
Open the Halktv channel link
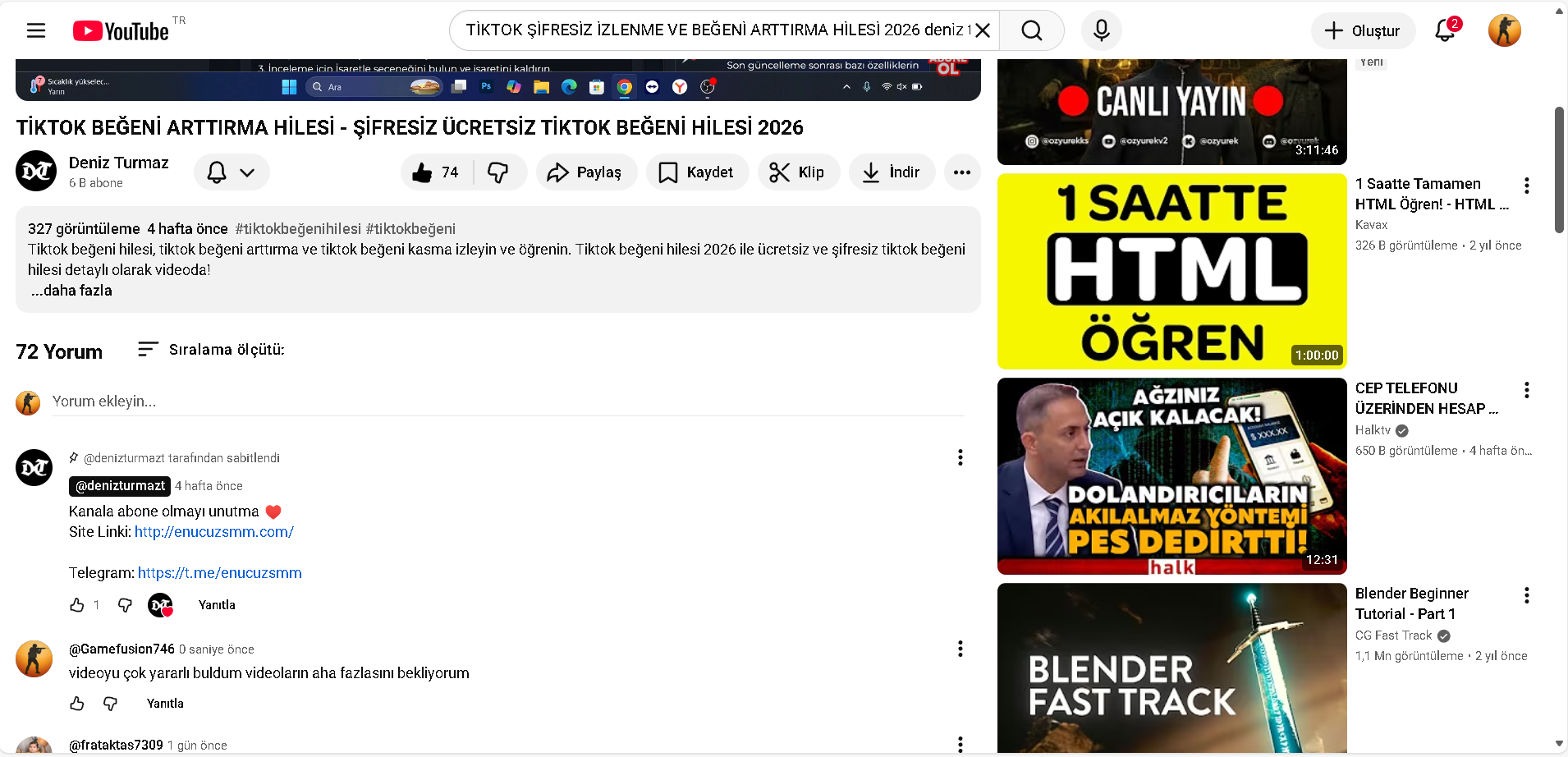pyautogui.click(x=1373, y=430)
